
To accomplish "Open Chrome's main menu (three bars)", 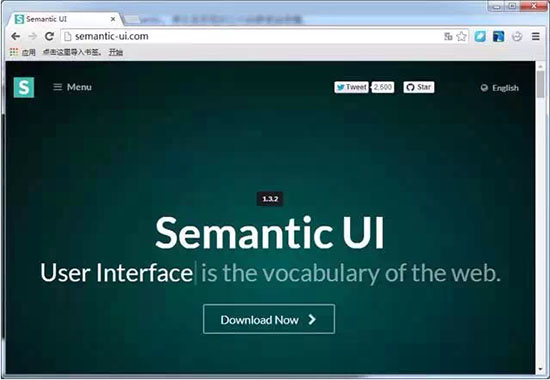I will click(536, 36).
